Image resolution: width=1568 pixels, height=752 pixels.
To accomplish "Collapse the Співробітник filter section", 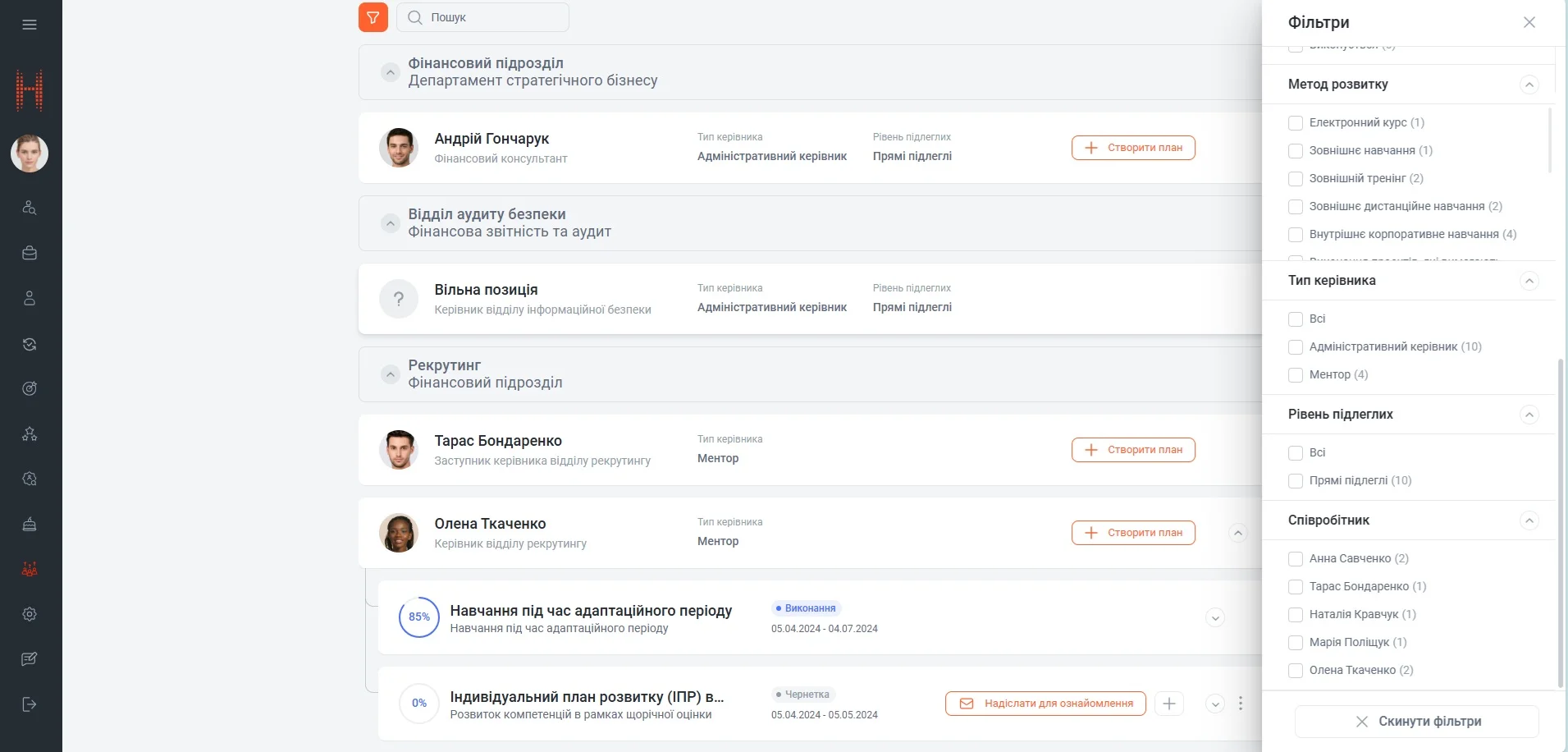I will (x=1529, y=520).
